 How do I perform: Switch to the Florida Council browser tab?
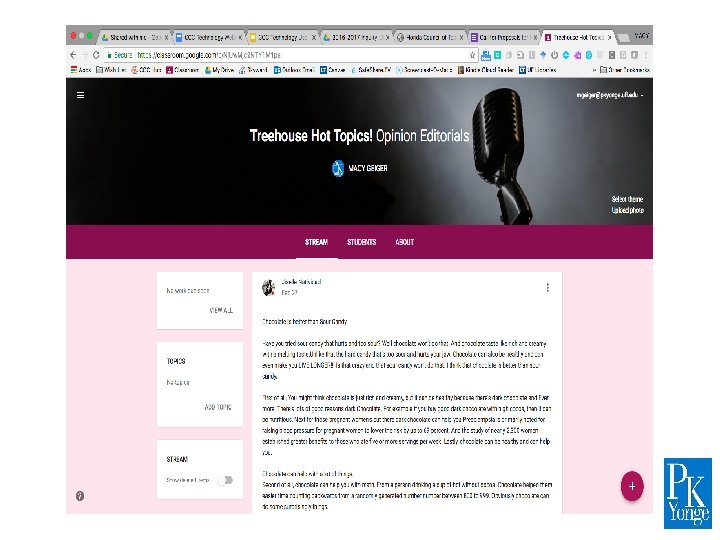[x=430, y=37]
